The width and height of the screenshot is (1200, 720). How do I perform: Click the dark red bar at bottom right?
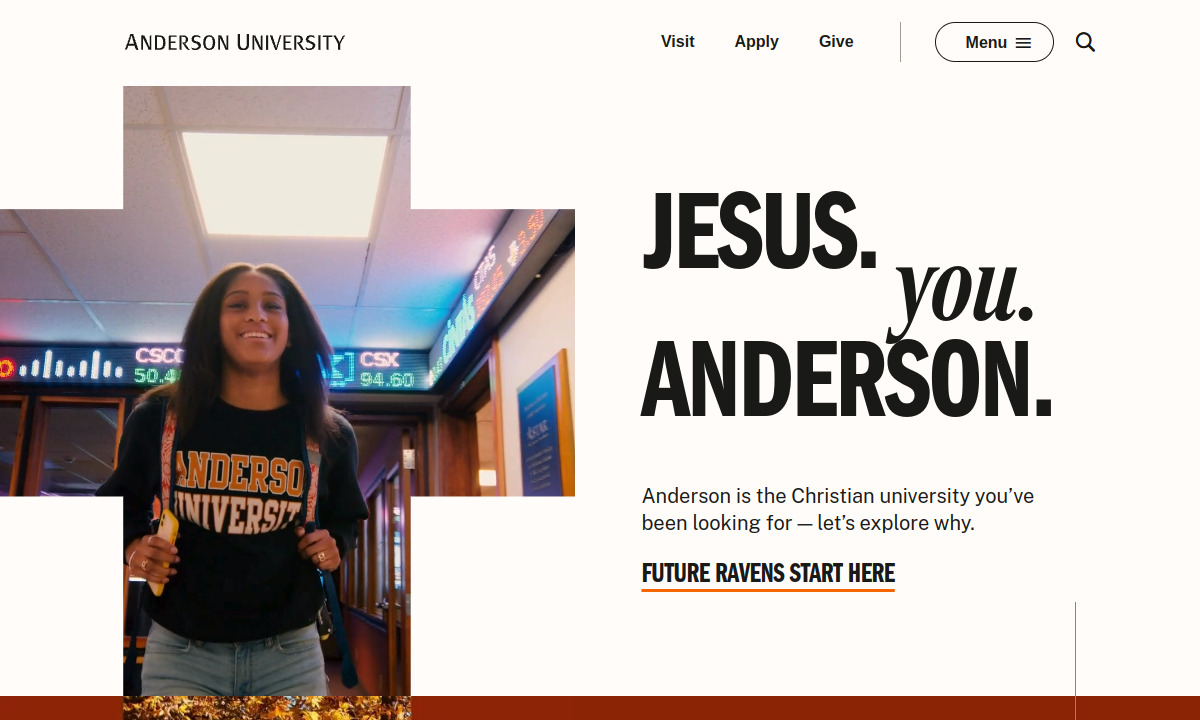[x=805, y=708]
